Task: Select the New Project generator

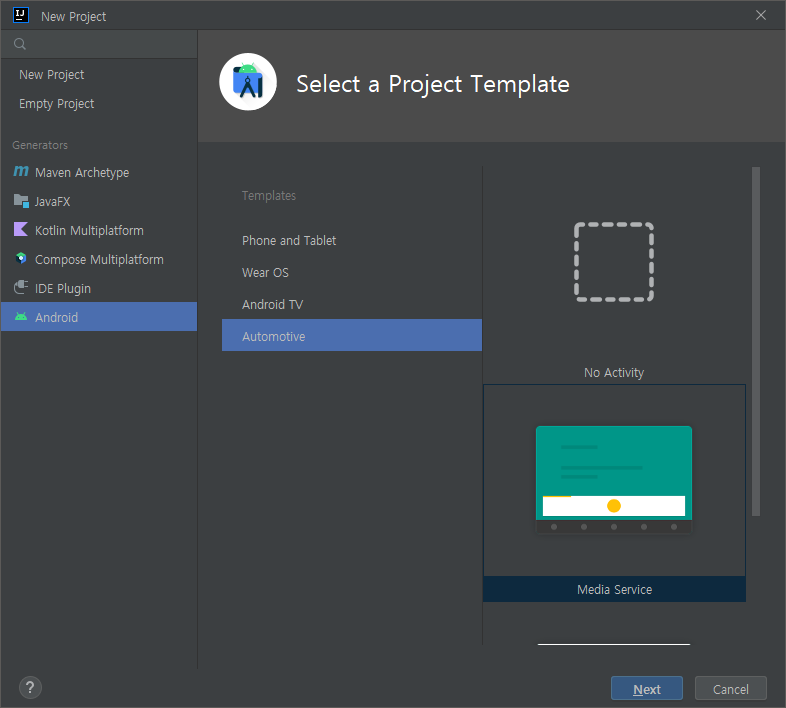Action: pyautogui.click(x=99, y=75)
